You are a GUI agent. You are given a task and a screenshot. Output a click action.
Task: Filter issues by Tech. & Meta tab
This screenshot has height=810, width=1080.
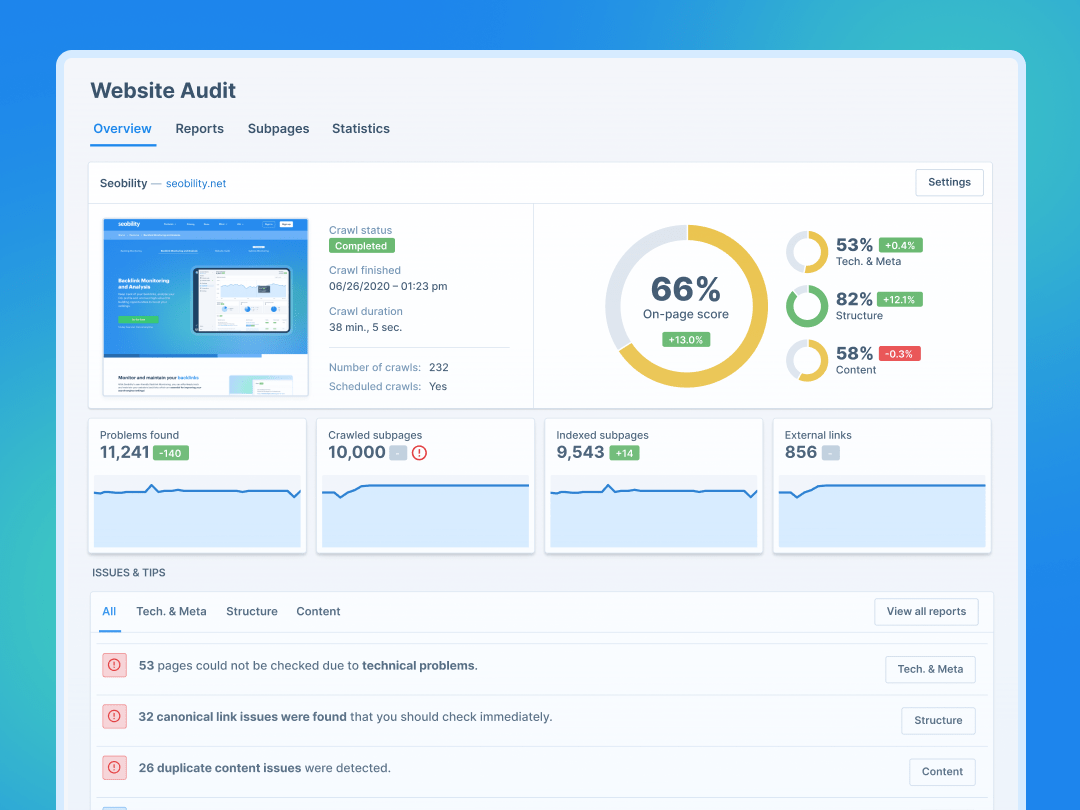click(171, 611)
